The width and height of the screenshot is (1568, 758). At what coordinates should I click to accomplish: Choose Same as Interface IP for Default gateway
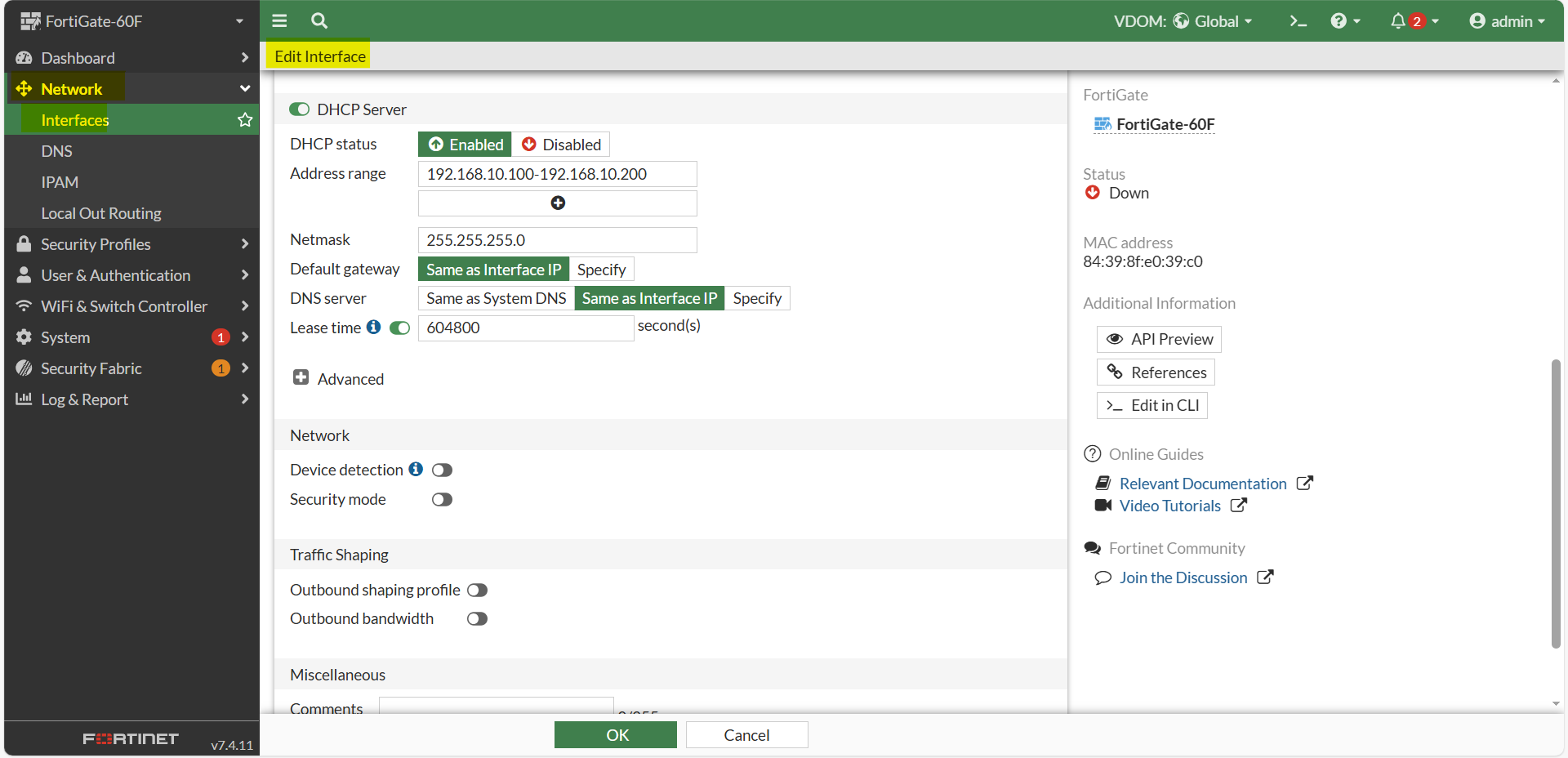pos(494,270)
